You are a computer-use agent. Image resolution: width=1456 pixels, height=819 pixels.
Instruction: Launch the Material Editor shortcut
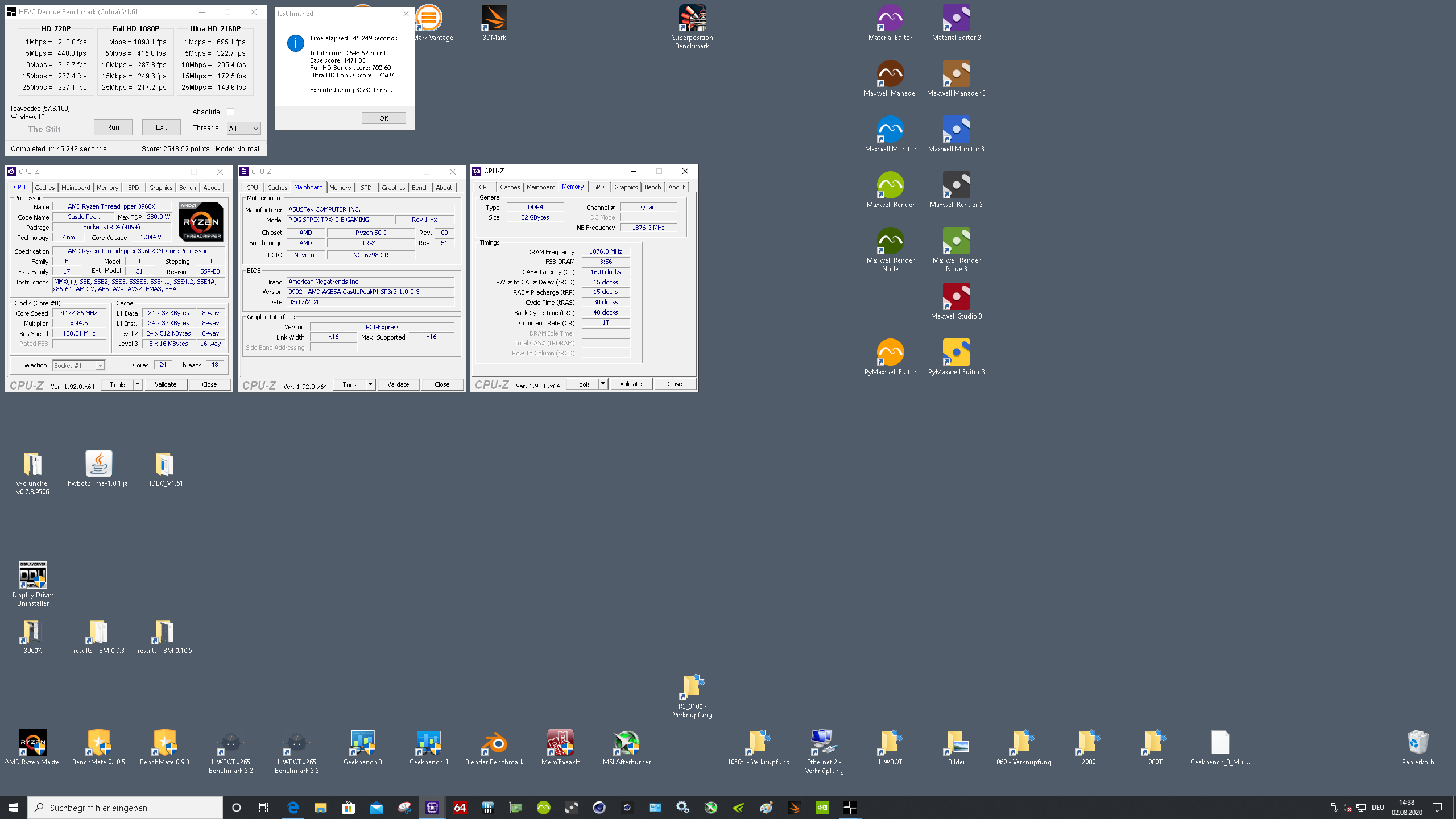click(x=890, y=23)
